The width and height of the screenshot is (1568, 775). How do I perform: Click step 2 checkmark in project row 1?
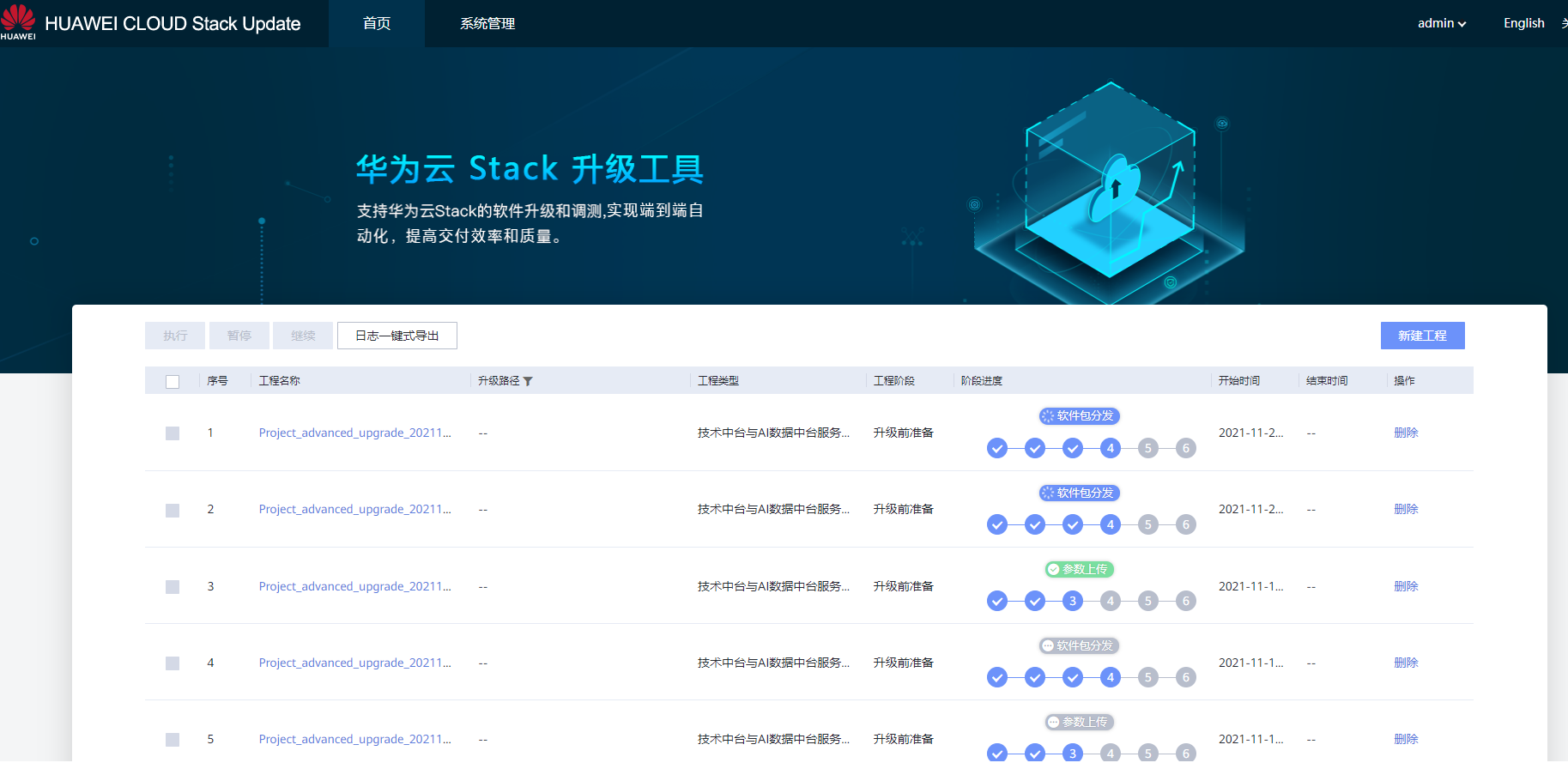click(1035, 448)
